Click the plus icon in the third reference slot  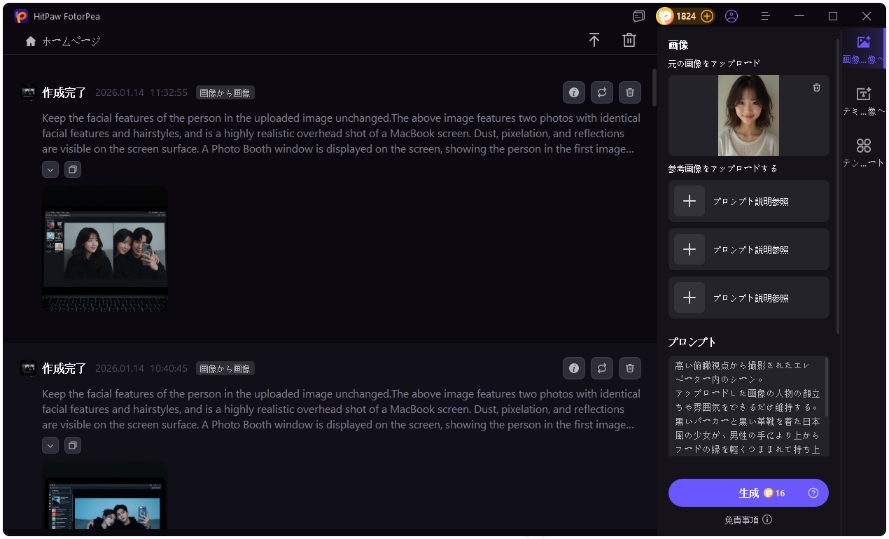pos(689,298)
